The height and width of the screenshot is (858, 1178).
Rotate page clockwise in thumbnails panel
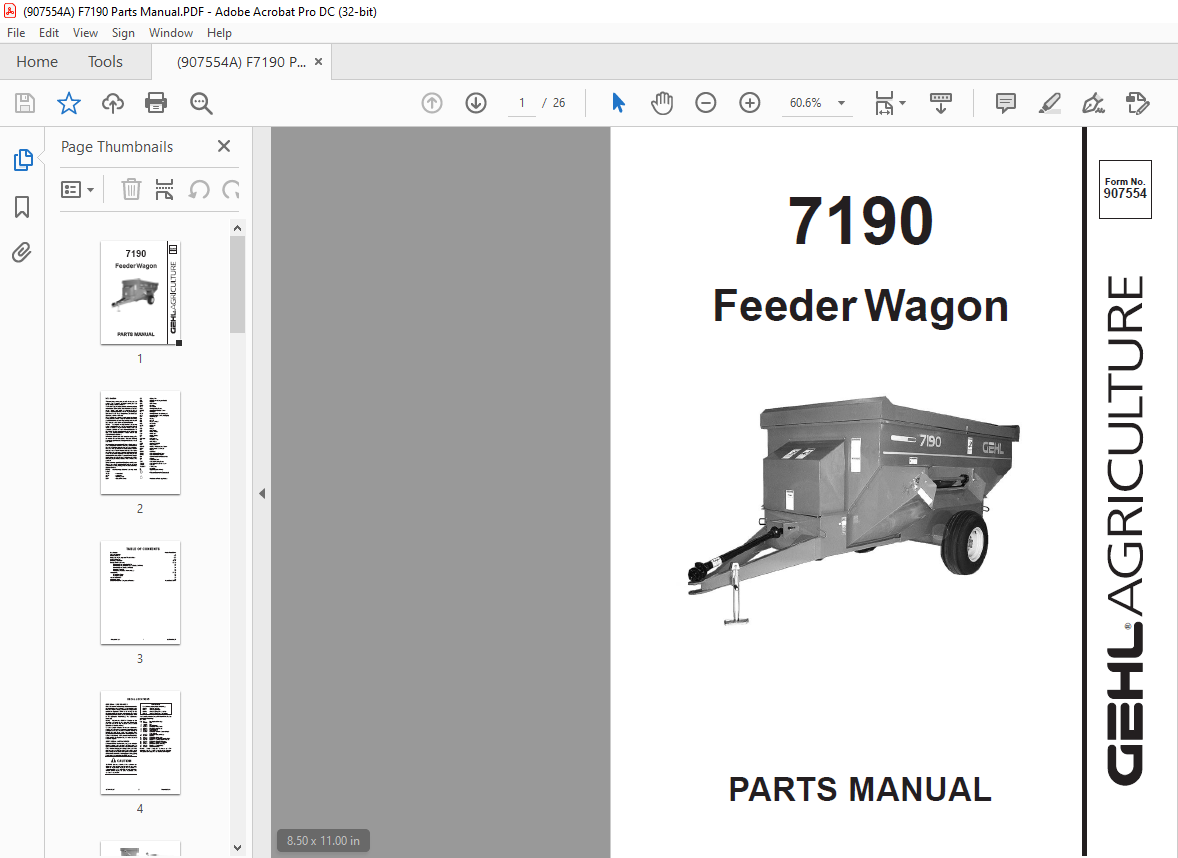click(x=231, y=189)
